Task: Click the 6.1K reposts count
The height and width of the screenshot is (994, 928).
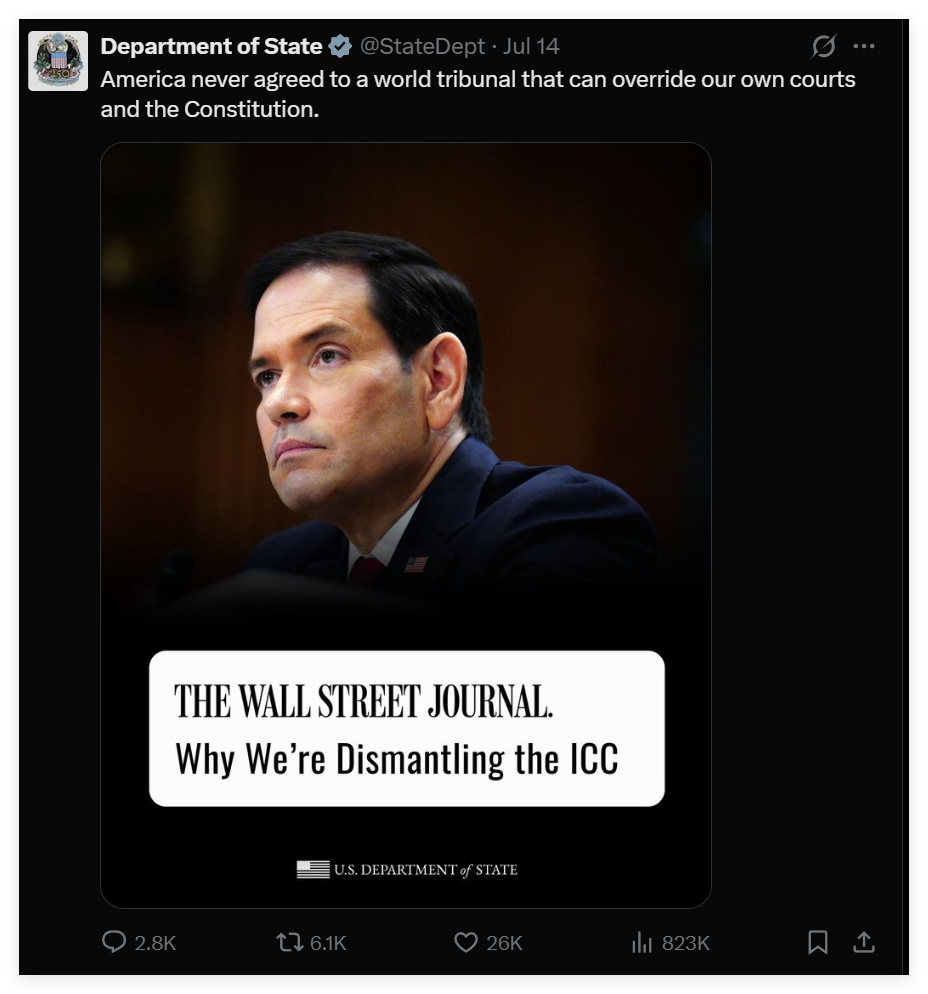Action: click(328, 943)
